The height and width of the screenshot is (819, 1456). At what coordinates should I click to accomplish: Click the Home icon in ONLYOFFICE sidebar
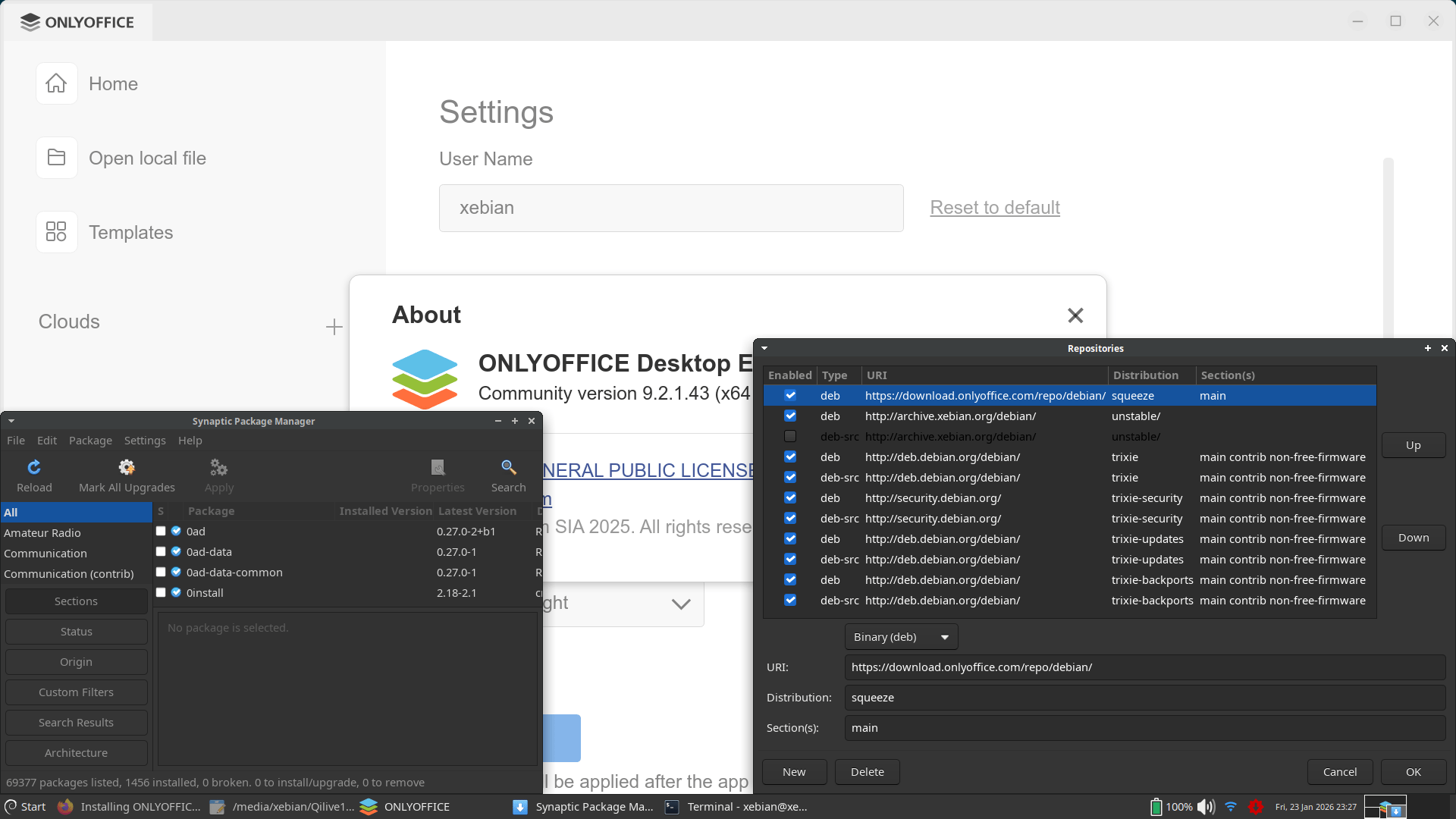tap(56, 83)
